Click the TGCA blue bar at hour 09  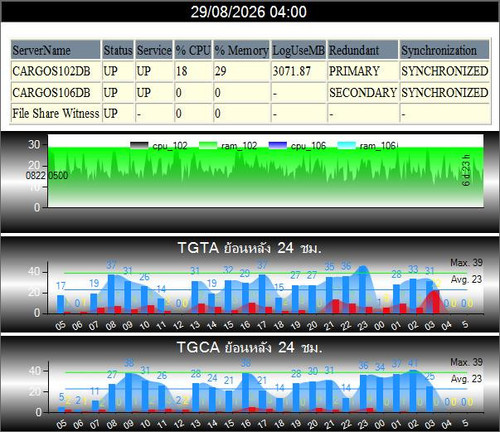point(129,392)
